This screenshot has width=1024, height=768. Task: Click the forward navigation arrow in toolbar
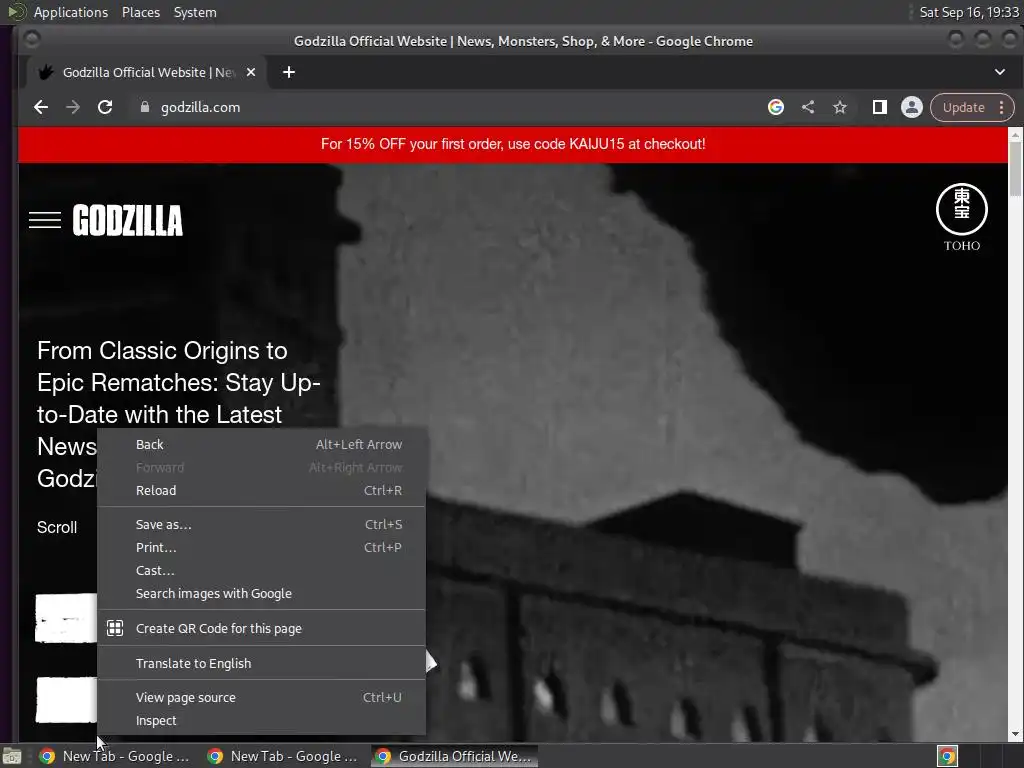(x=72, y=107)
